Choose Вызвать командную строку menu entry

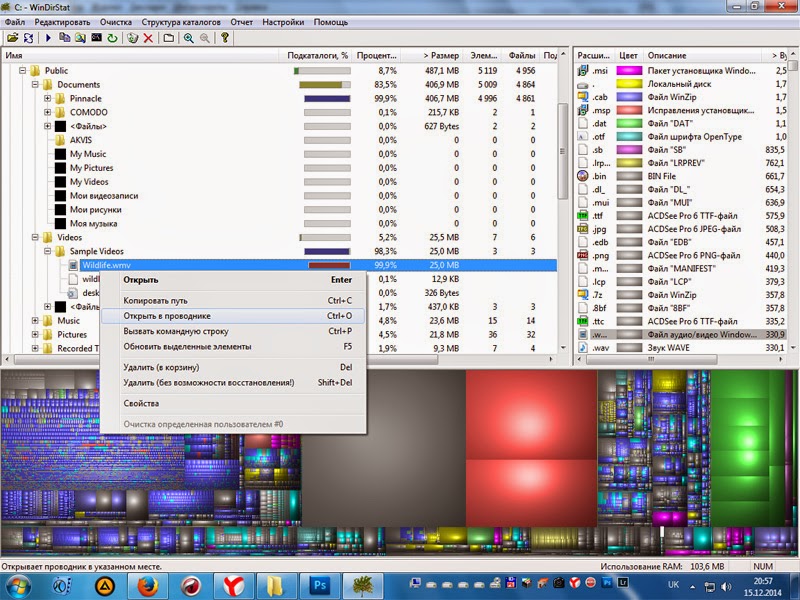233,331
